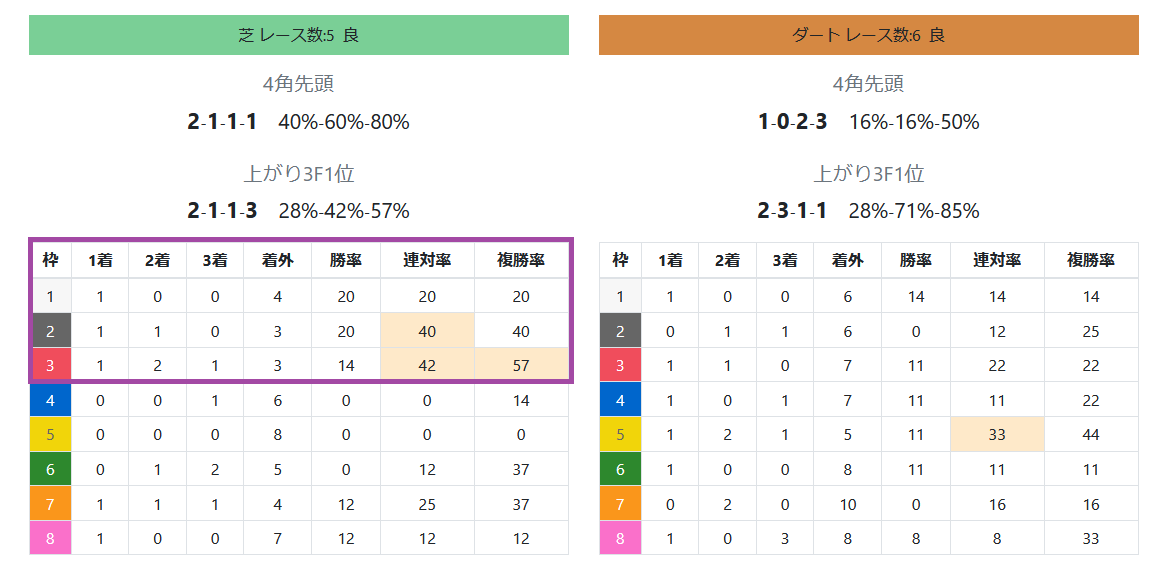Viewport: 1159px width, 583px height.
Task: Click the 連対率 column header in dirt table
Action: (997, 260)
